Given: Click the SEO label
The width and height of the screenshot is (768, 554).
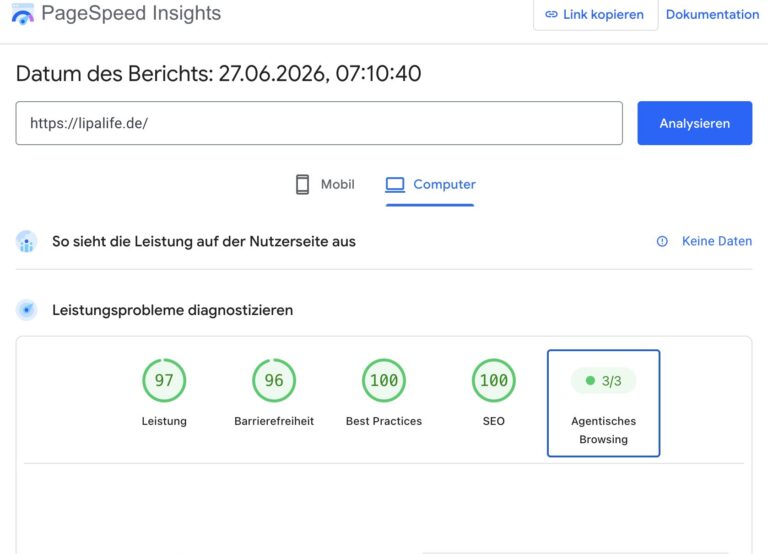Looking at the screenshot, I should pos(493,421).
